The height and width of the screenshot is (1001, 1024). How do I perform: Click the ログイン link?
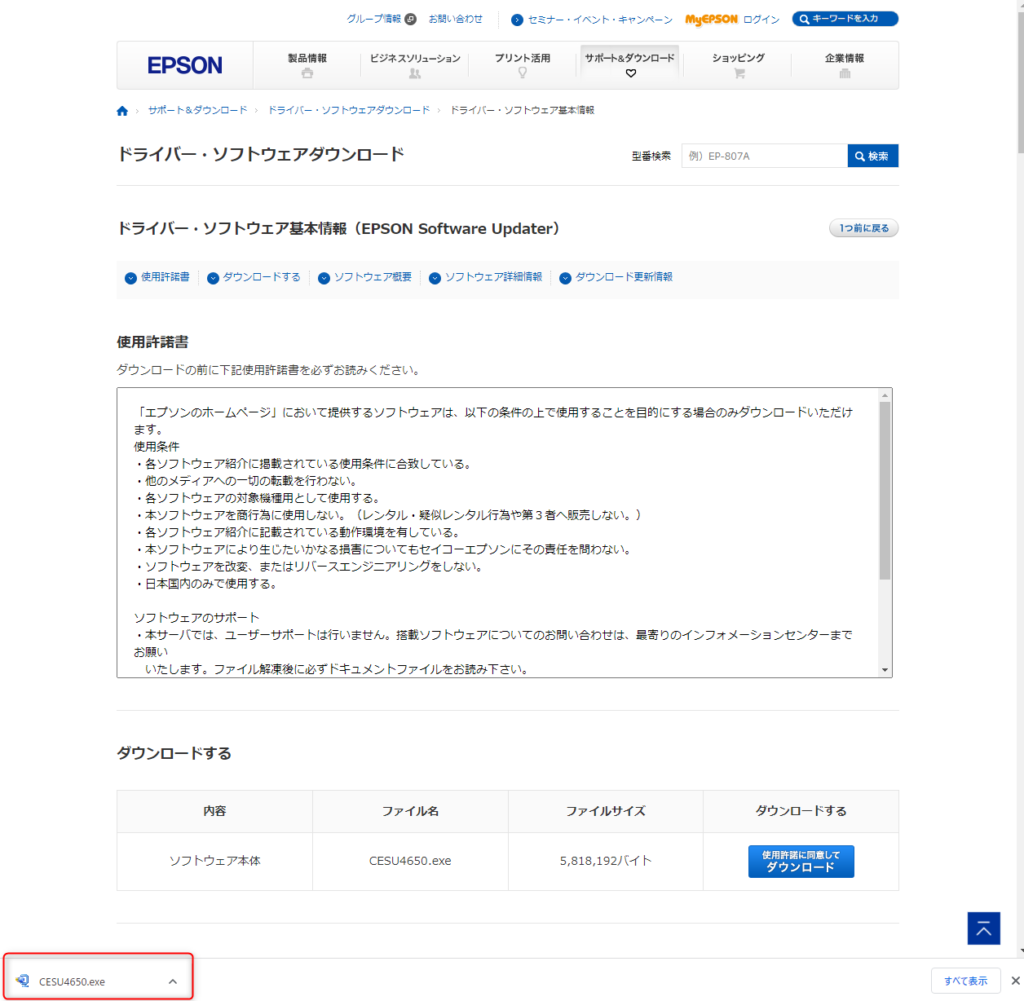point(761,20)
